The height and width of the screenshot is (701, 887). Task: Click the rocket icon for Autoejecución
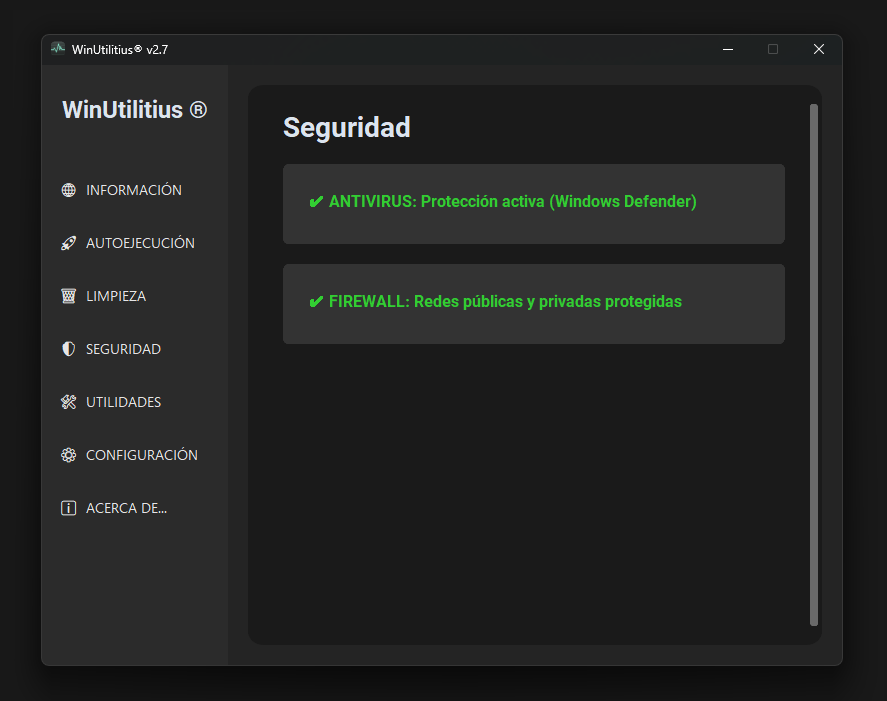[x=69, y=243]
